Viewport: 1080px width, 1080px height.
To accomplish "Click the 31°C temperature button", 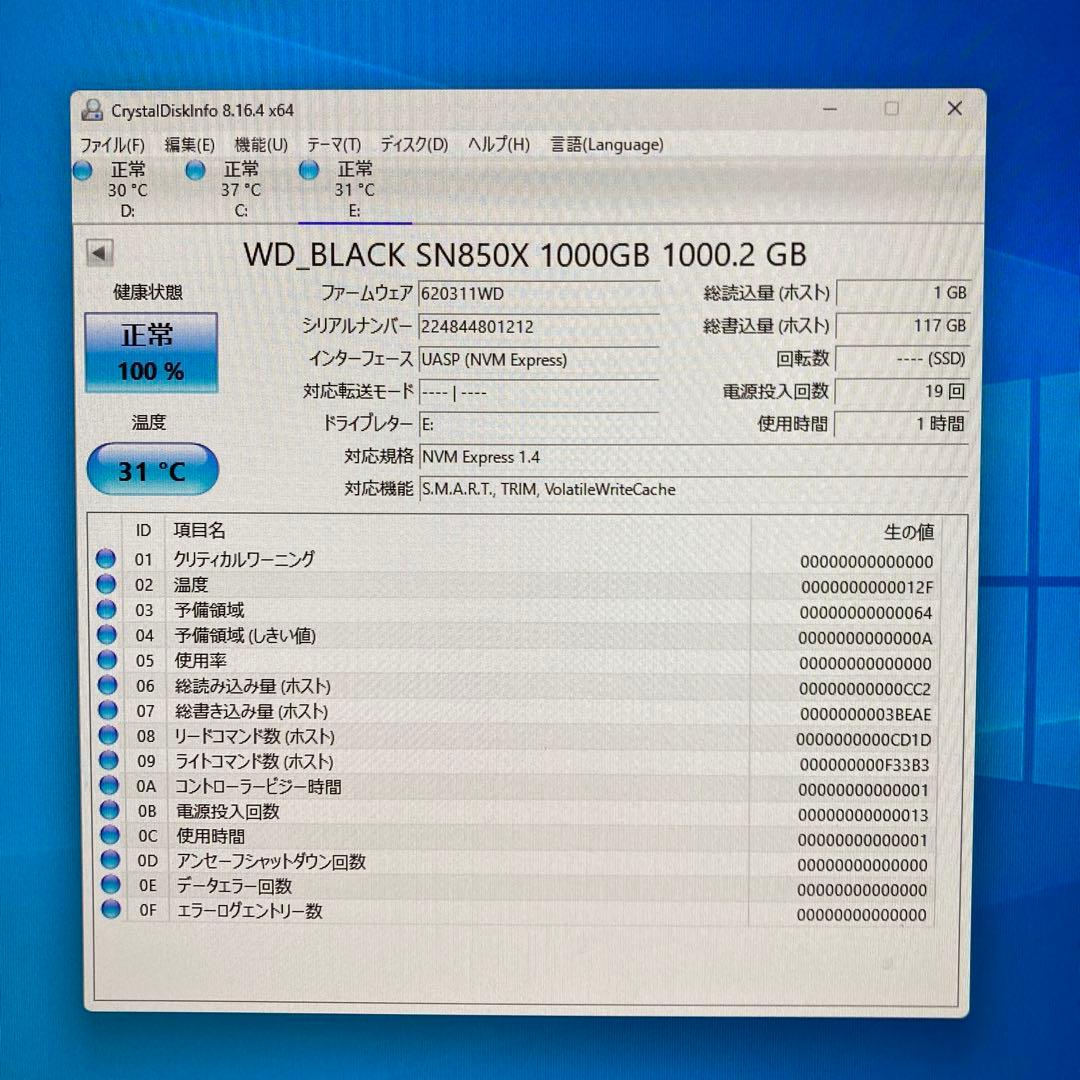I will tap(151, 468).
